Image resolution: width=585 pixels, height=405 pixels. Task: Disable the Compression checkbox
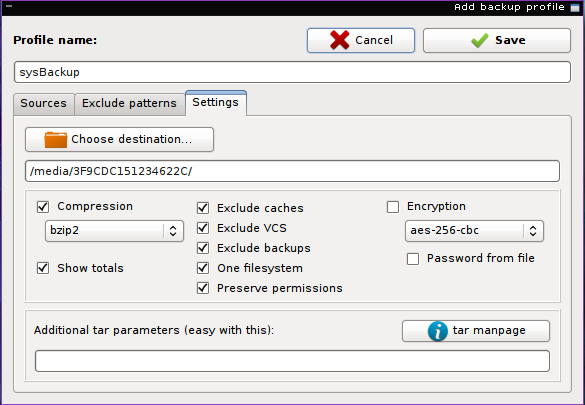(x=43, y=207)
